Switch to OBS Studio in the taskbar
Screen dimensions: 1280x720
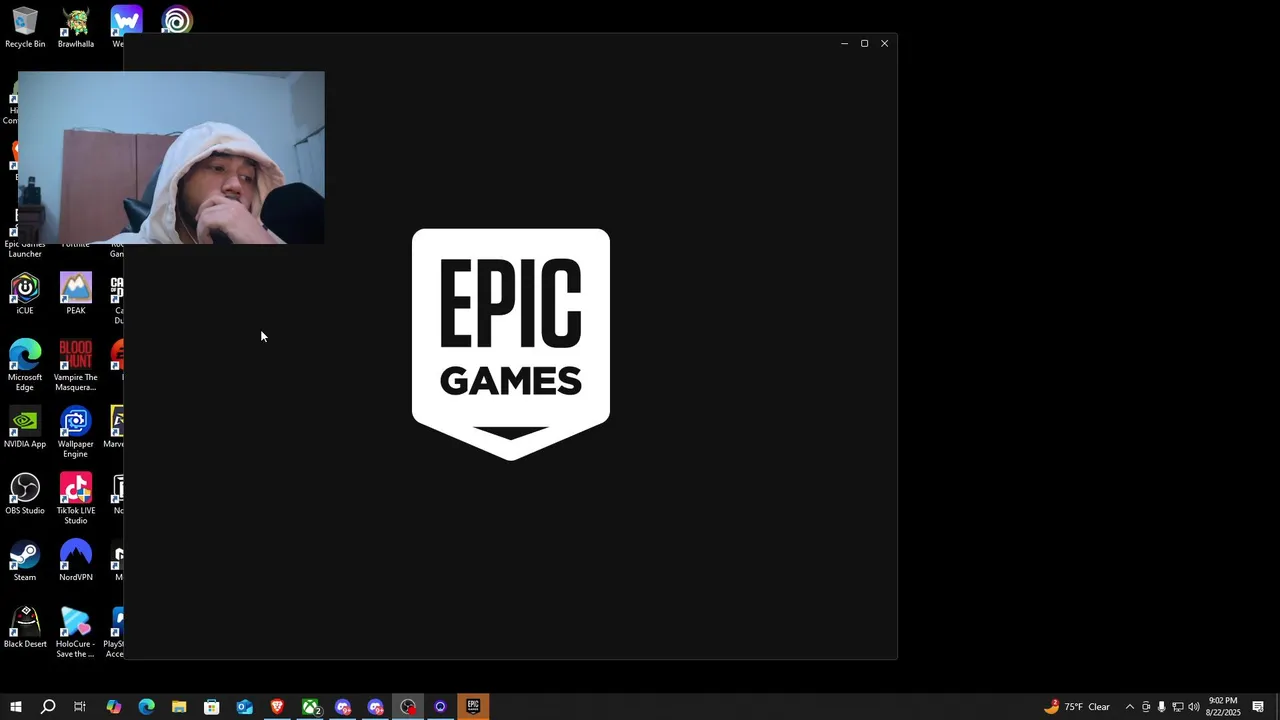(x=408, y=707)
